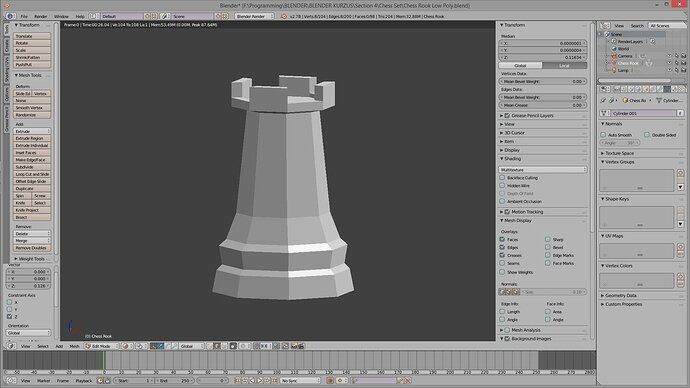Open the timeline Playback menu

coord(84,381)
